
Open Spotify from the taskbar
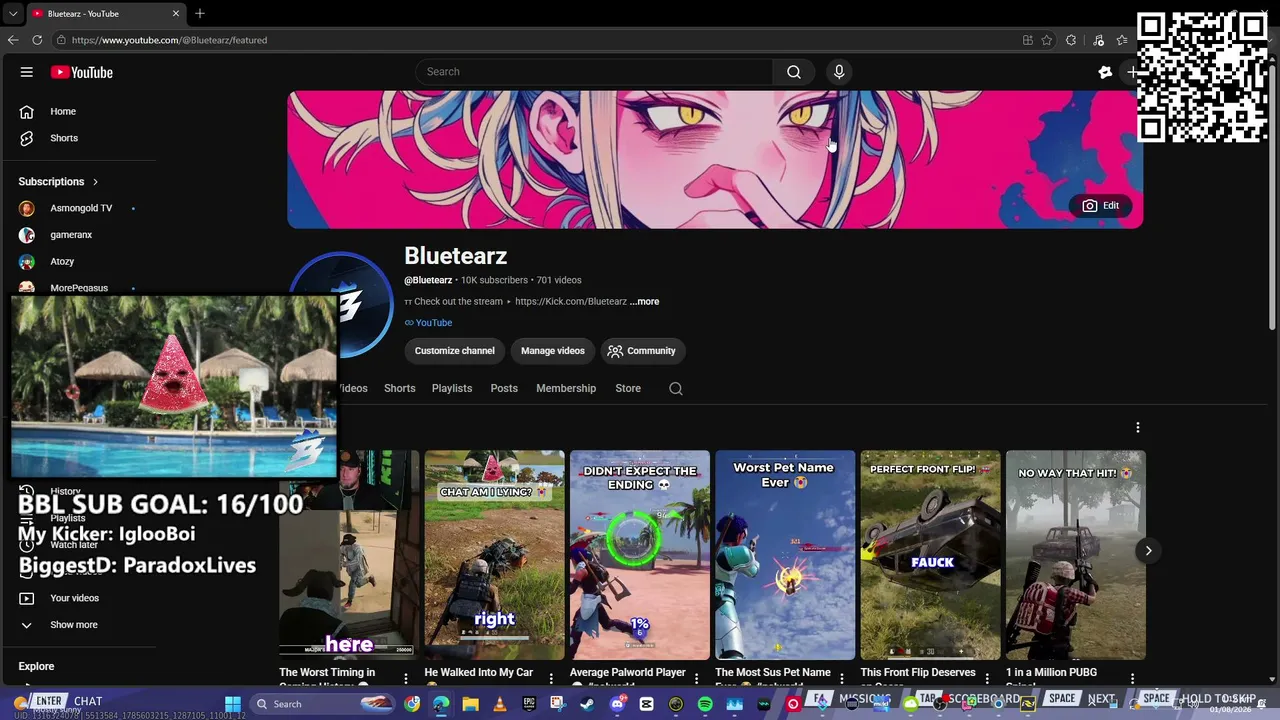pyautogui.click(x=705, y=704)
